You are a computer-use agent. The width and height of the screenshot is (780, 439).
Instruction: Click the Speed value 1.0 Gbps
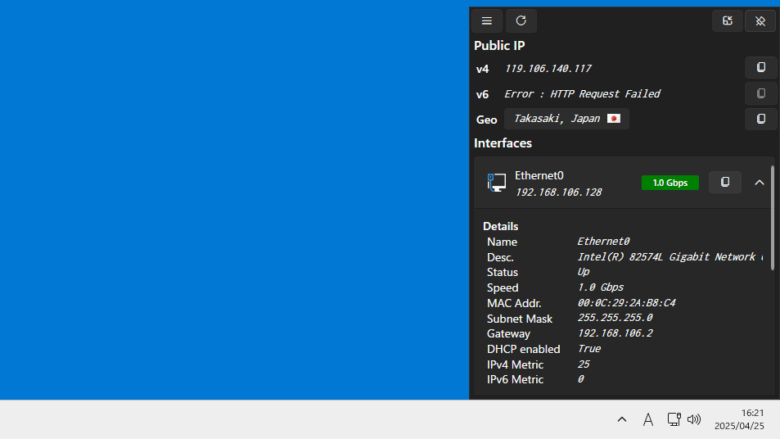[x=600, y=287]
